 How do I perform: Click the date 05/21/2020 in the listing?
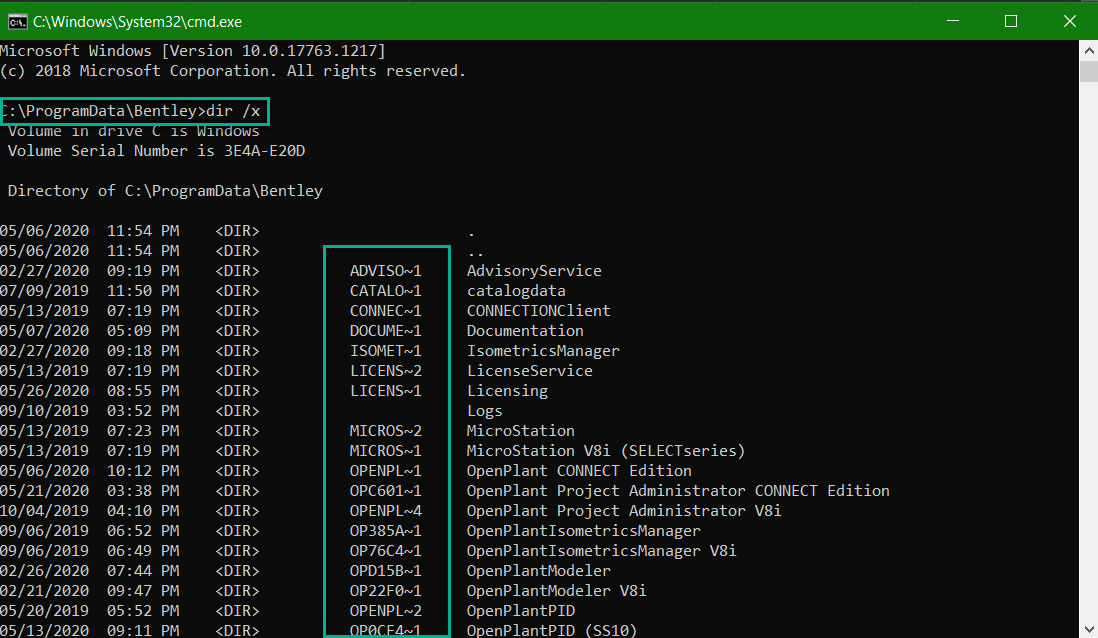tap(45, 490)
